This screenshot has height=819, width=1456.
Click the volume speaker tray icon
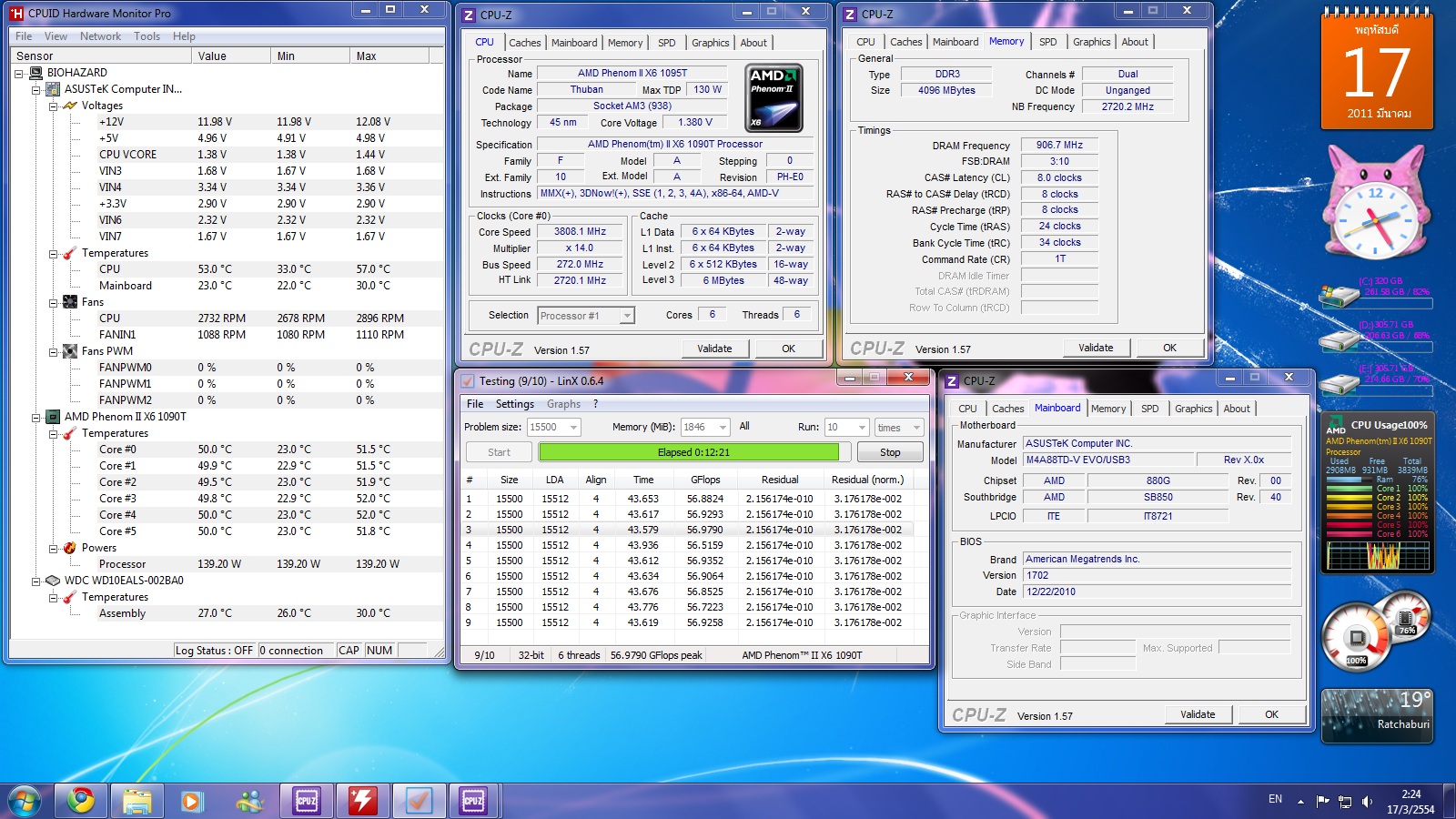click(x=1367, y=802)
